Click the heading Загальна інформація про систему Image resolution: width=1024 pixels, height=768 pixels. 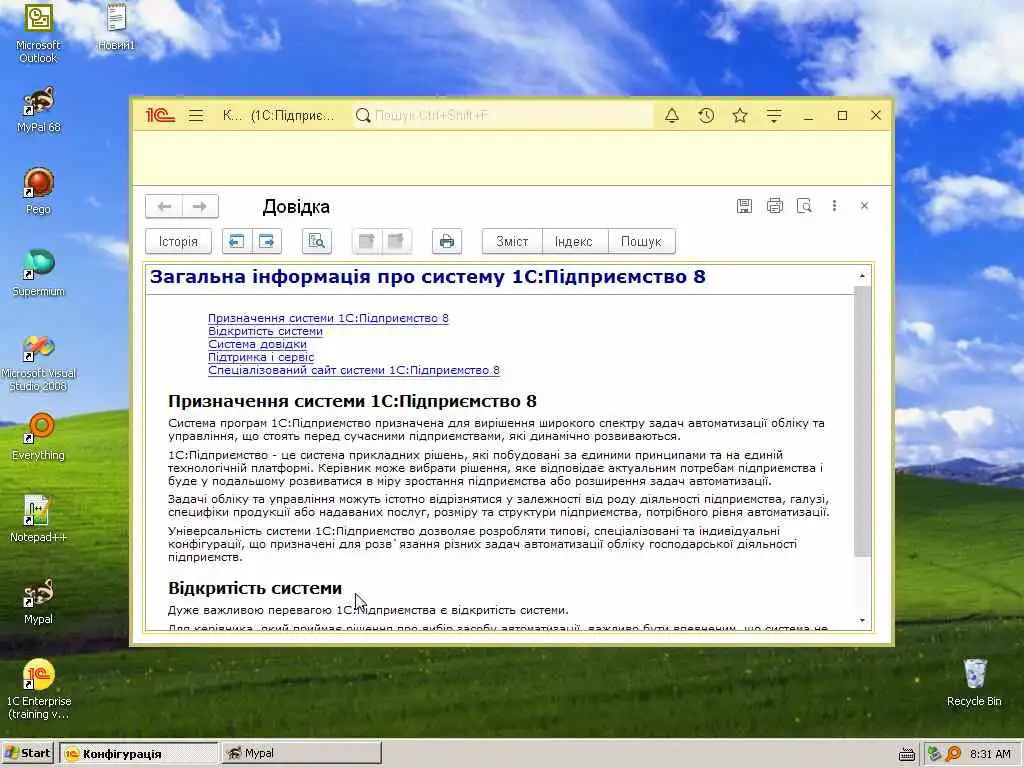click(x=428, y=277)
